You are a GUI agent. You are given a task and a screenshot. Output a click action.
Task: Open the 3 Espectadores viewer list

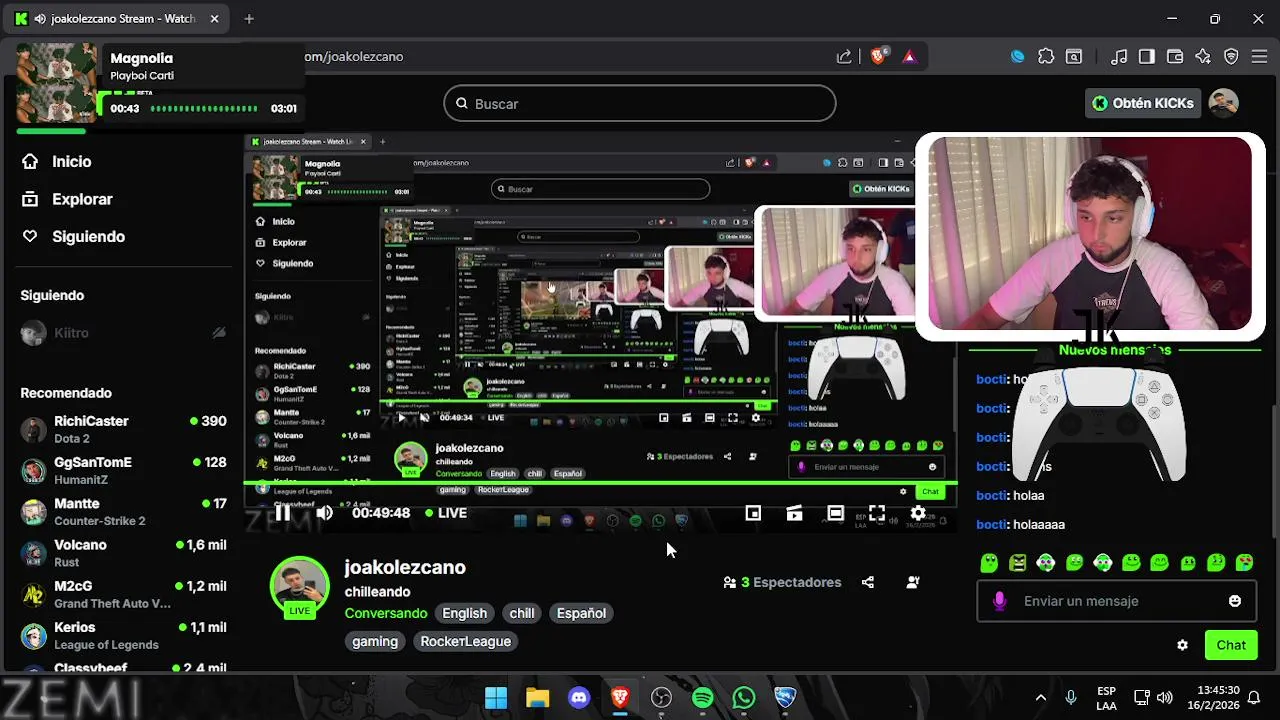pyautogui.click(x=782, y=582)
